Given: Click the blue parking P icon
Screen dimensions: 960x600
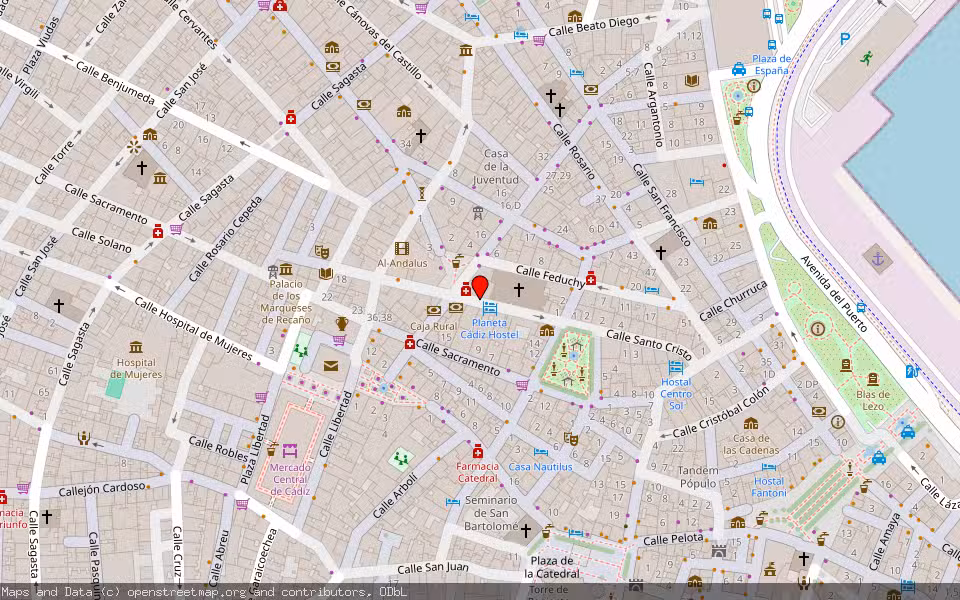Looking at the screenshot, I should click(845, 39).
